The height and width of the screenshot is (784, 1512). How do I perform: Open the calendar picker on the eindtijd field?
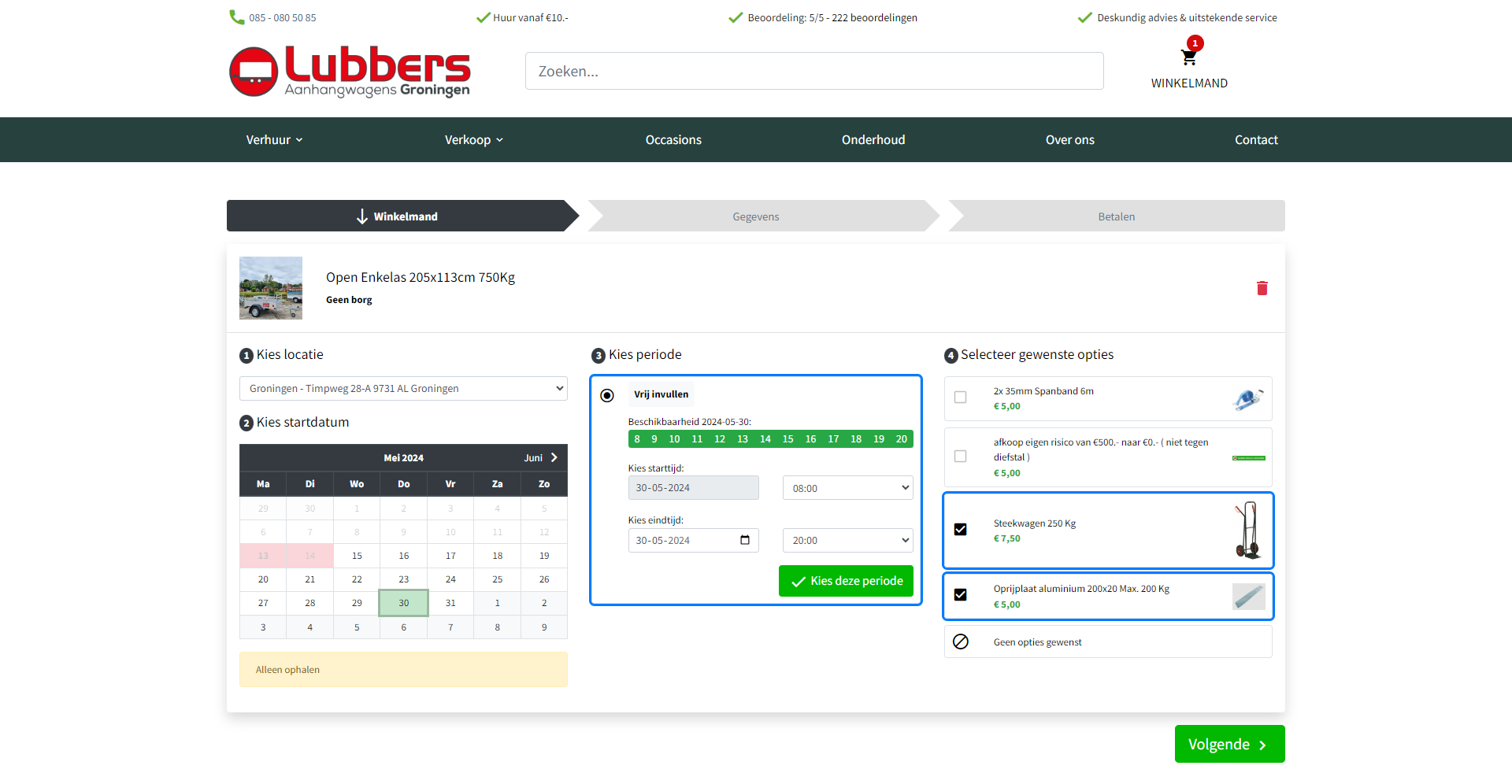pyautogui.click(x=745, y=540)
